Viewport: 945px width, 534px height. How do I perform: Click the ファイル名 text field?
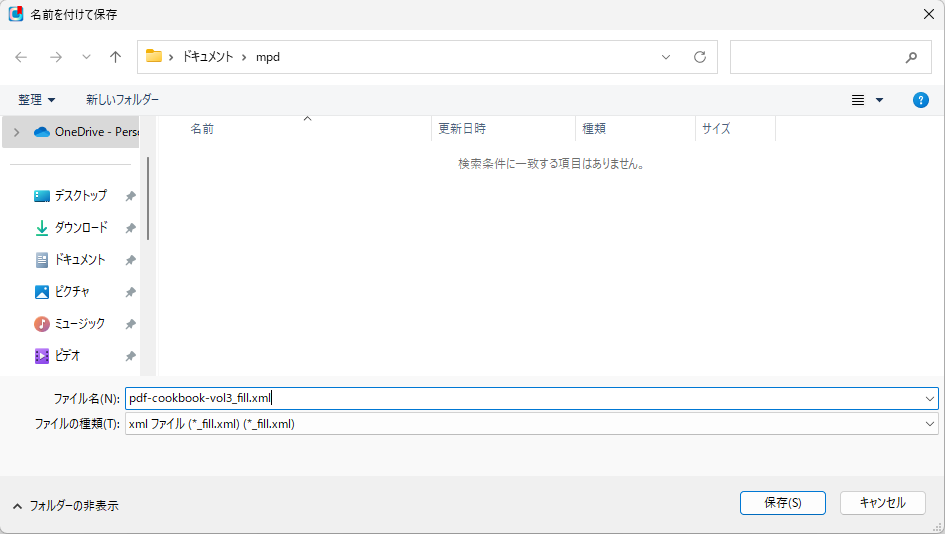click(x=520, y=398)
